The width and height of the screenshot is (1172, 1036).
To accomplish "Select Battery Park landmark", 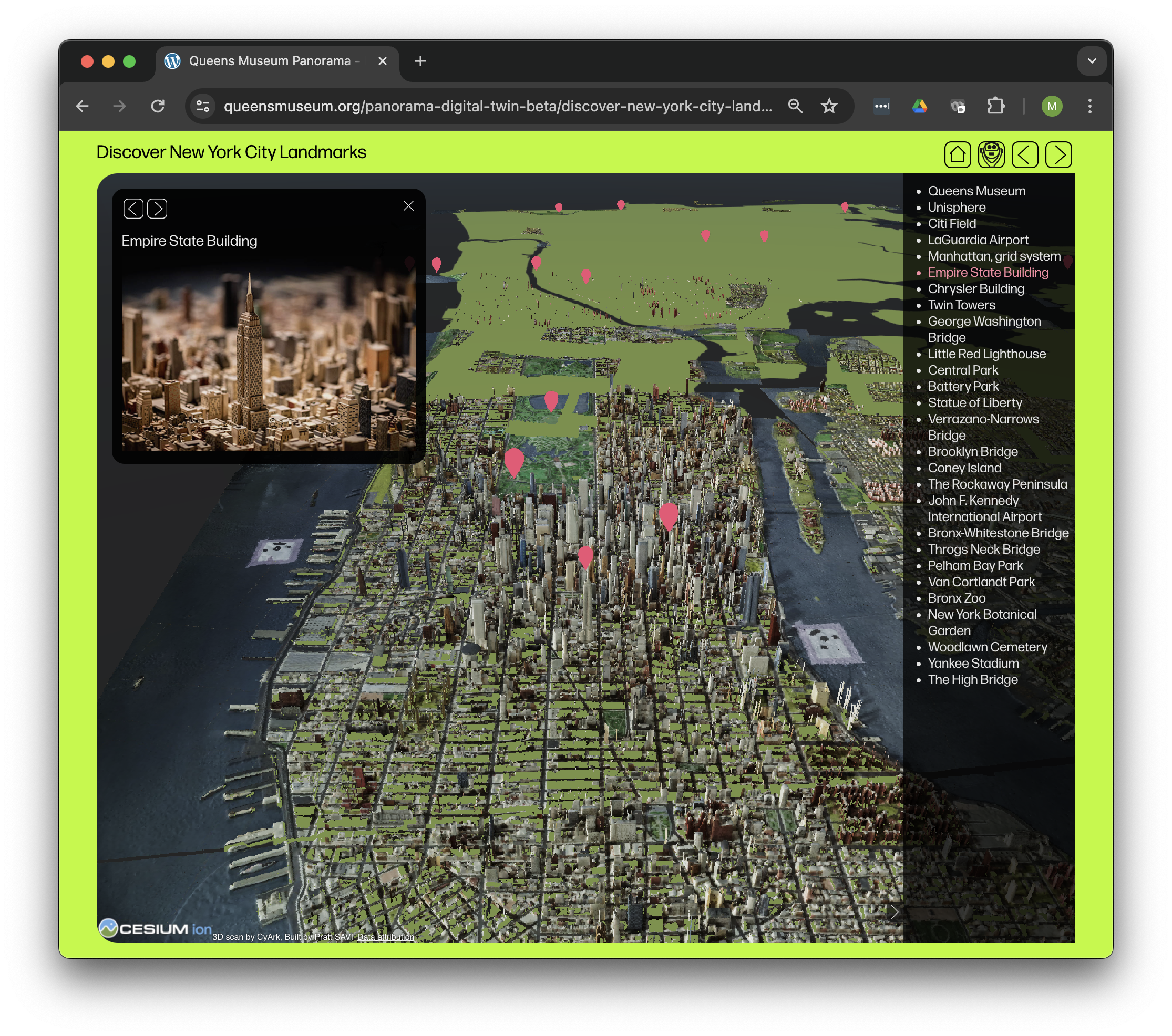I will (x=963, y=386).
